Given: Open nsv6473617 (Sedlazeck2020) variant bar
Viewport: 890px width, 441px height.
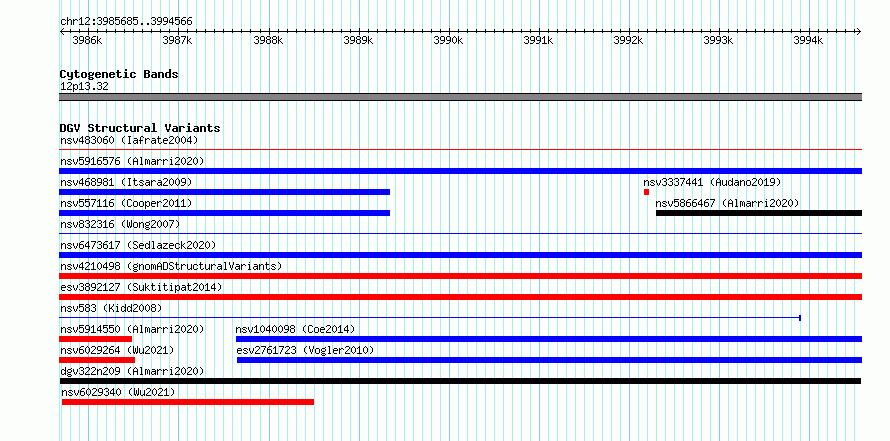Looking at the screenshot, I should [460, 255].
